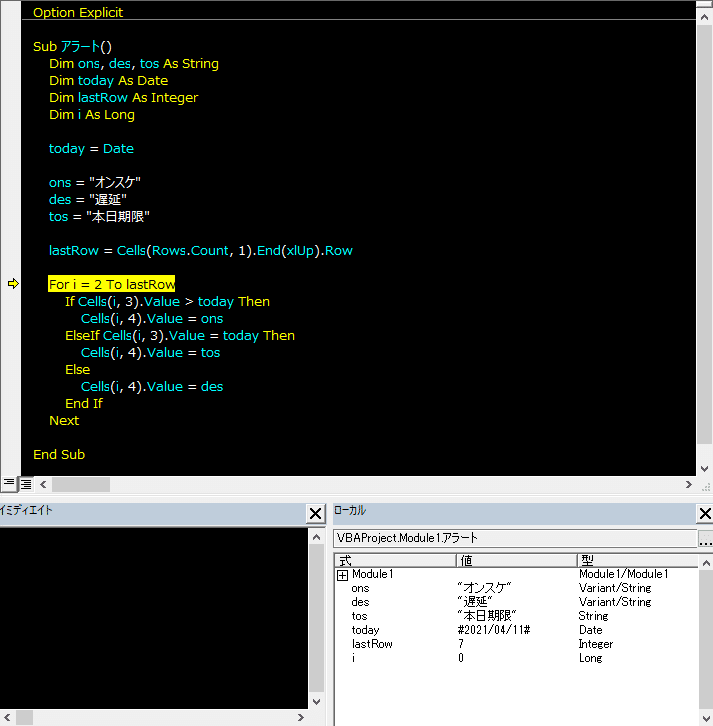Select the des variable row

516,602
